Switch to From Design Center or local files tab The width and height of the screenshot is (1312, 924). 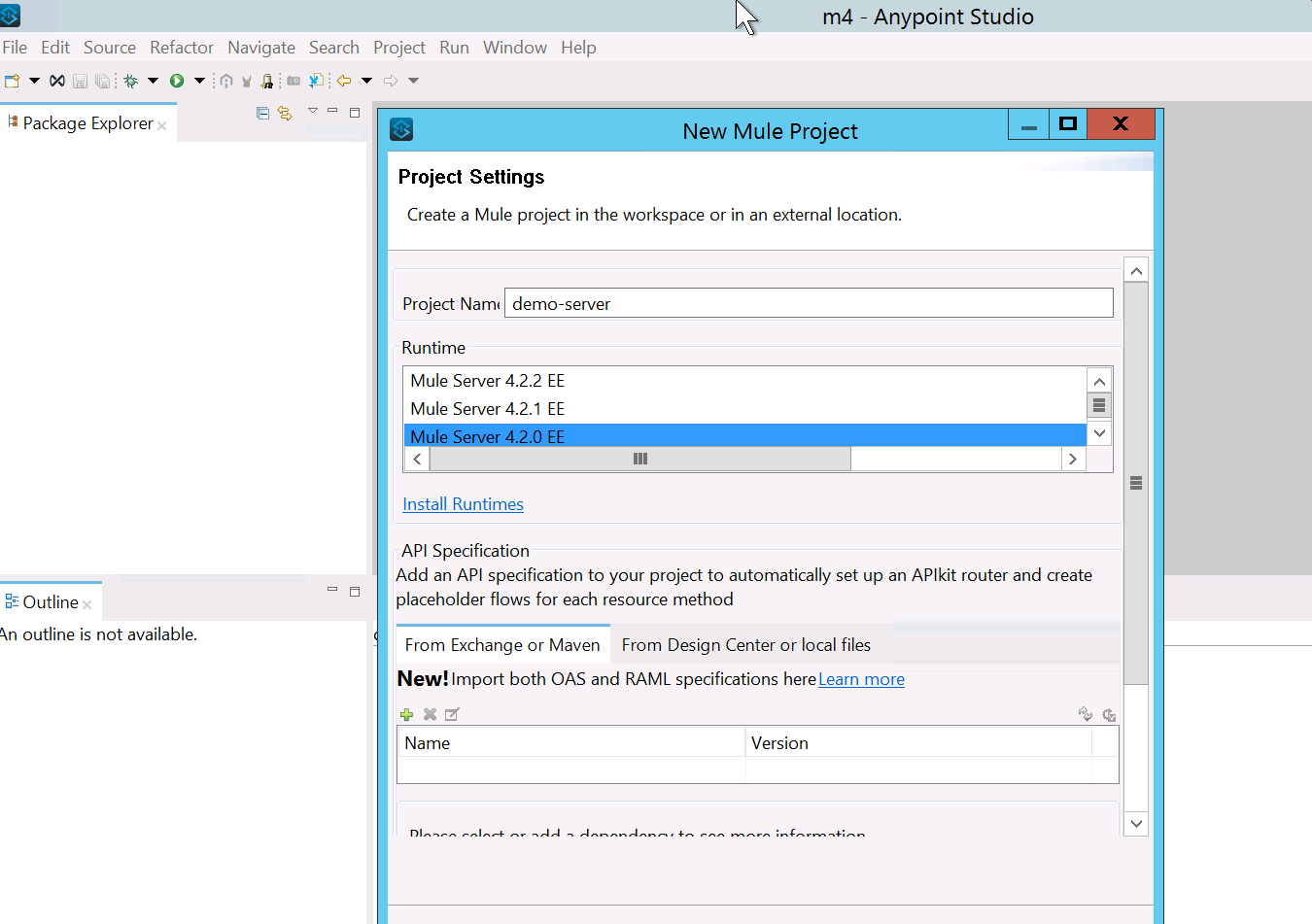(x=745, y=645)
